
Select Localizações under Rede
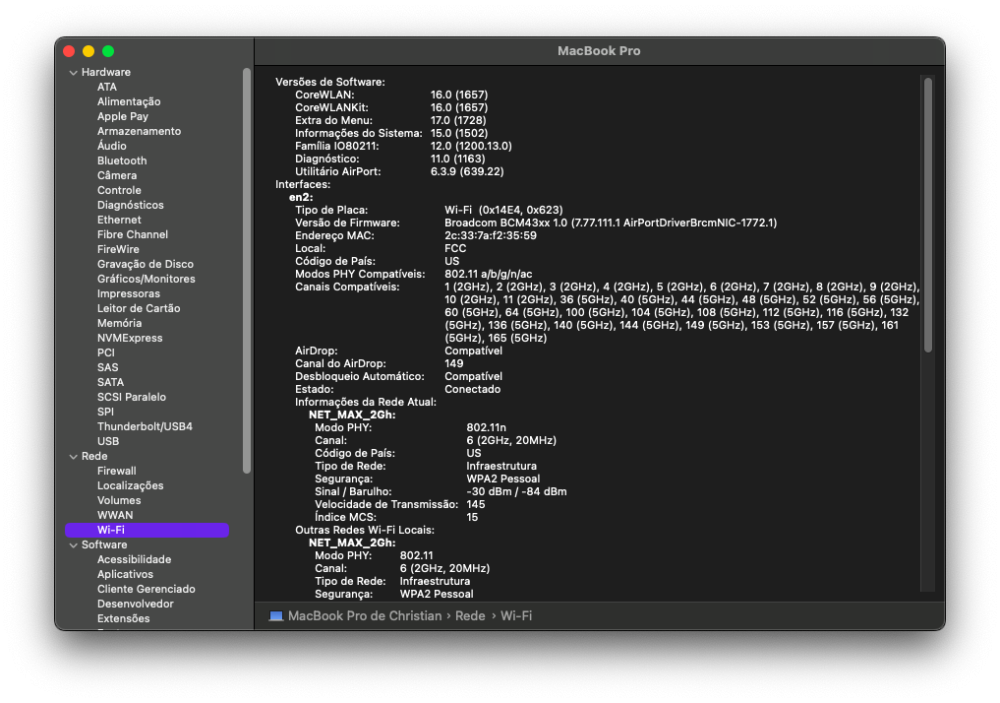130,485
